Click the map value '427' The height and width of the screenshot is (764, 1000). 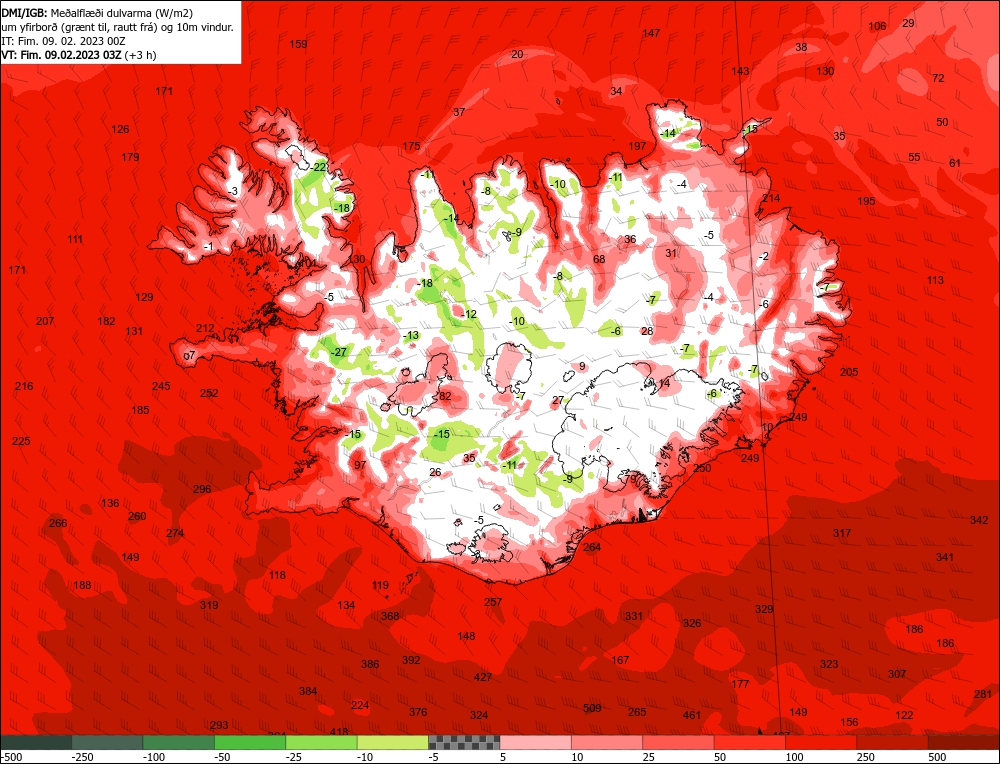point(483,677)
